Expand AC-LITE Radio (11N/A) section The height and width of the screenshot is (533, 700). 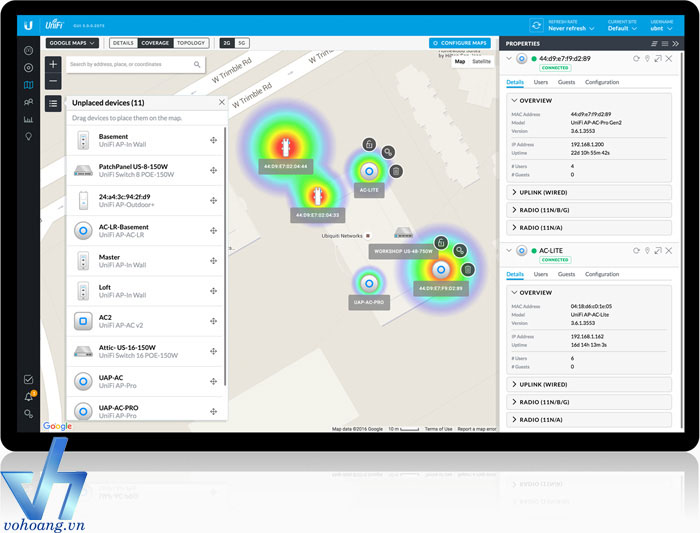[x=589, y=420]
